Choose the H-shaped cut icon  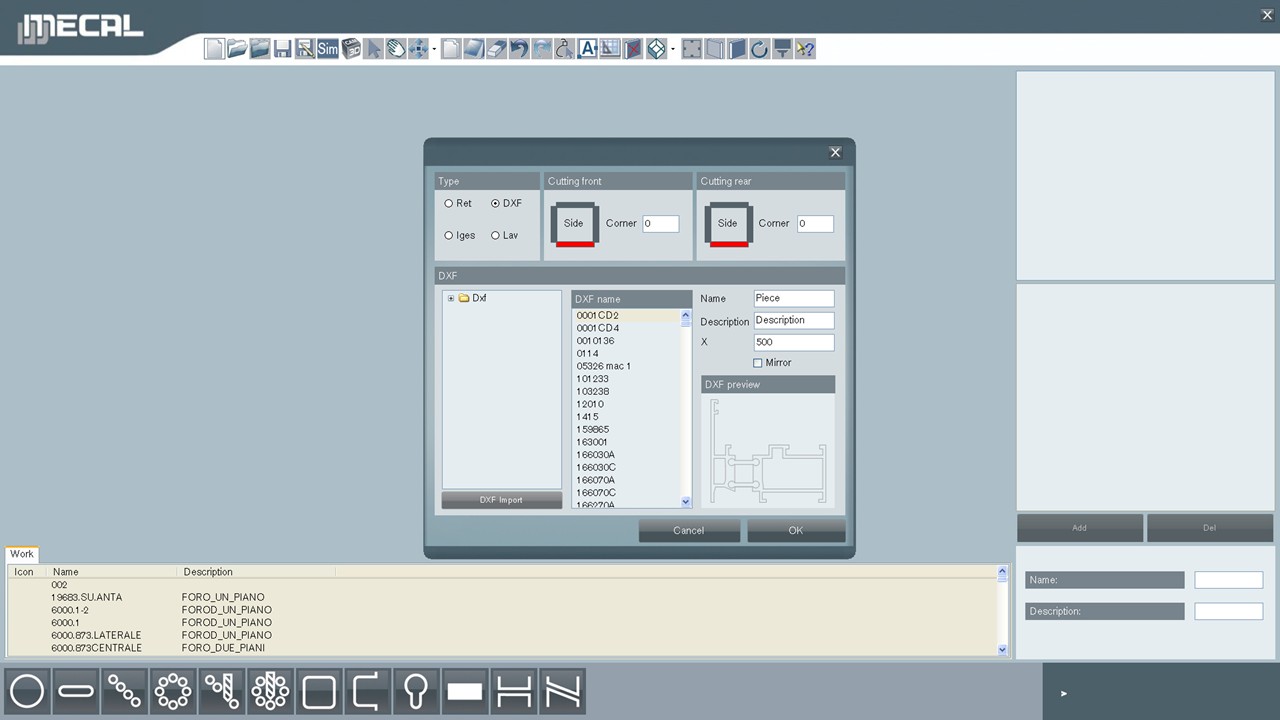click(x=513, y=691)
